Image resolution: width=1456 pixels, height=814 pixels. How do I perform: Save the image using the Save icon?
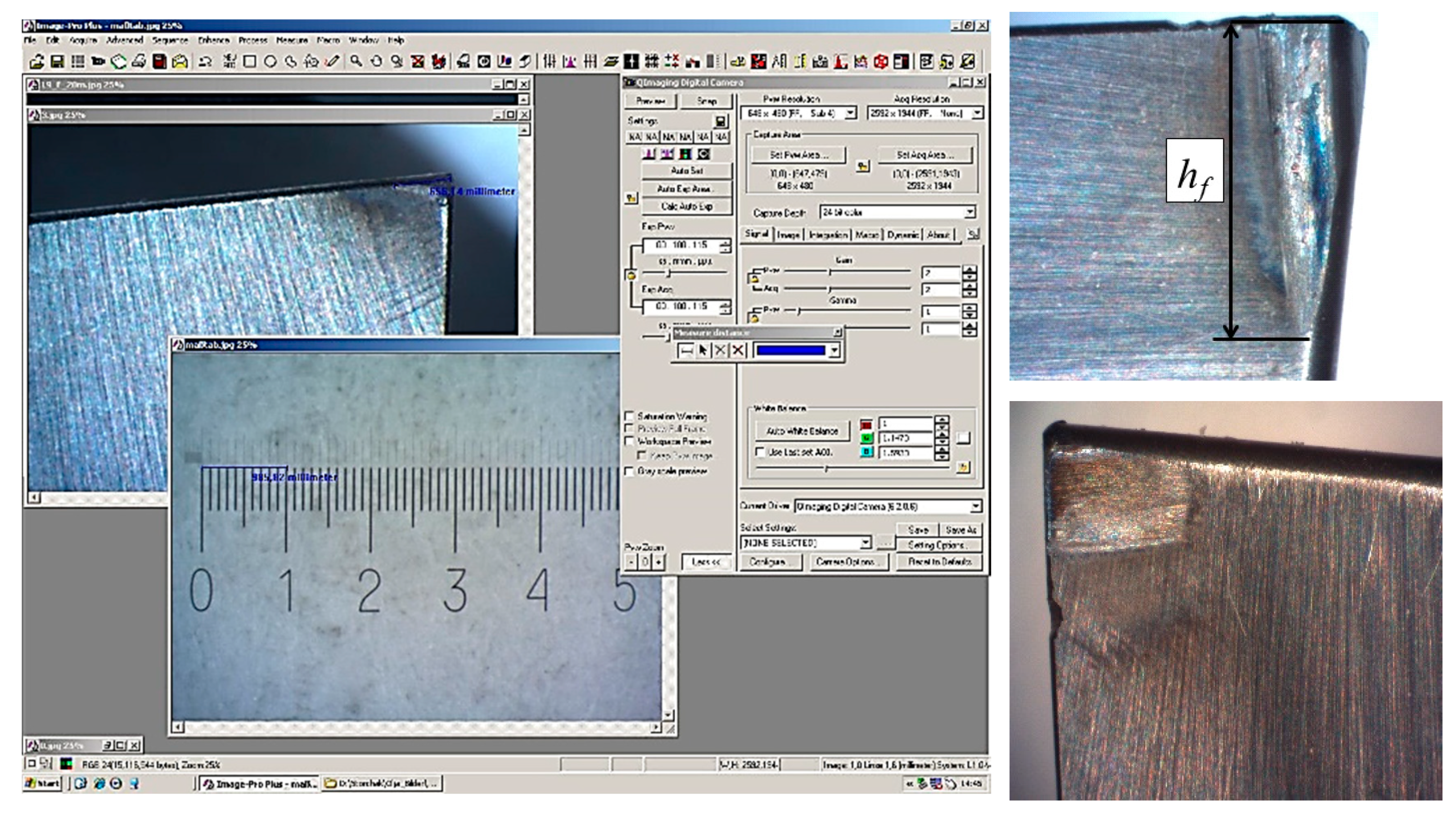point(55,60)
